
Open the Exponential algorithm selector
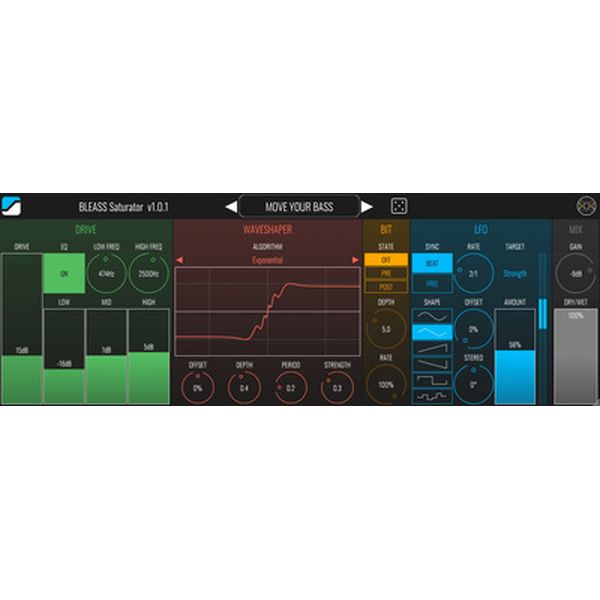(x=267, y=259)
